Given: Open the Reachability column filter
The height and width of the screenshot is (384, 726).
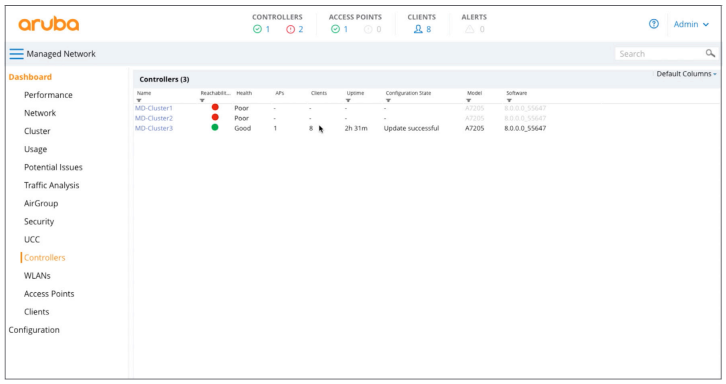Looking at the screenshot, I should pos(202,100).
